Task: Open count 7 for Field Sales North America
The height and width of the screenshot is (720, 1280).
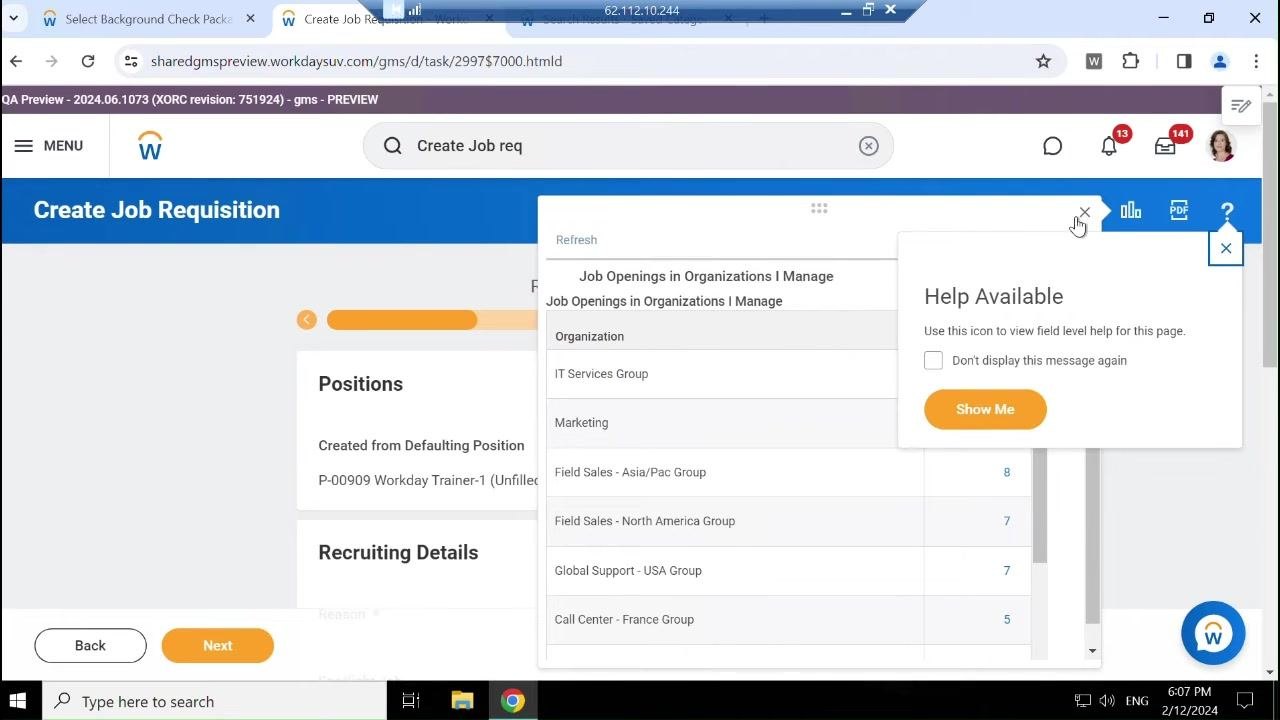Action: 1007,521
